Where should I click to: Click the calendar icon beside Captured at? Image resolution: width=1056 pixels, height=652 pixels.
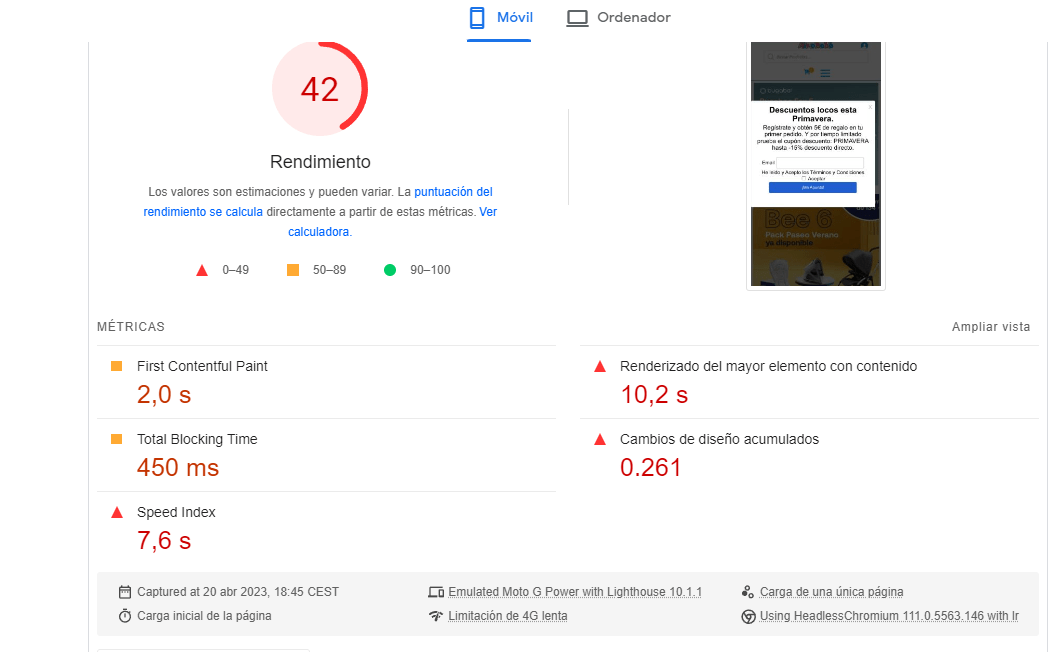pyautogui.click(x=125, y=592)
